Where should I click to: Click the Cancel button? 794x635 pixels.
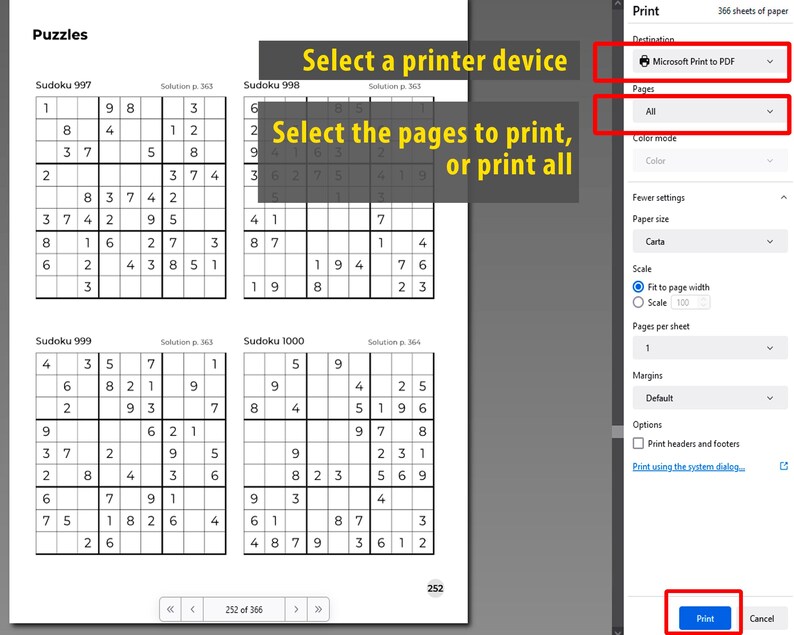point(761,618)
